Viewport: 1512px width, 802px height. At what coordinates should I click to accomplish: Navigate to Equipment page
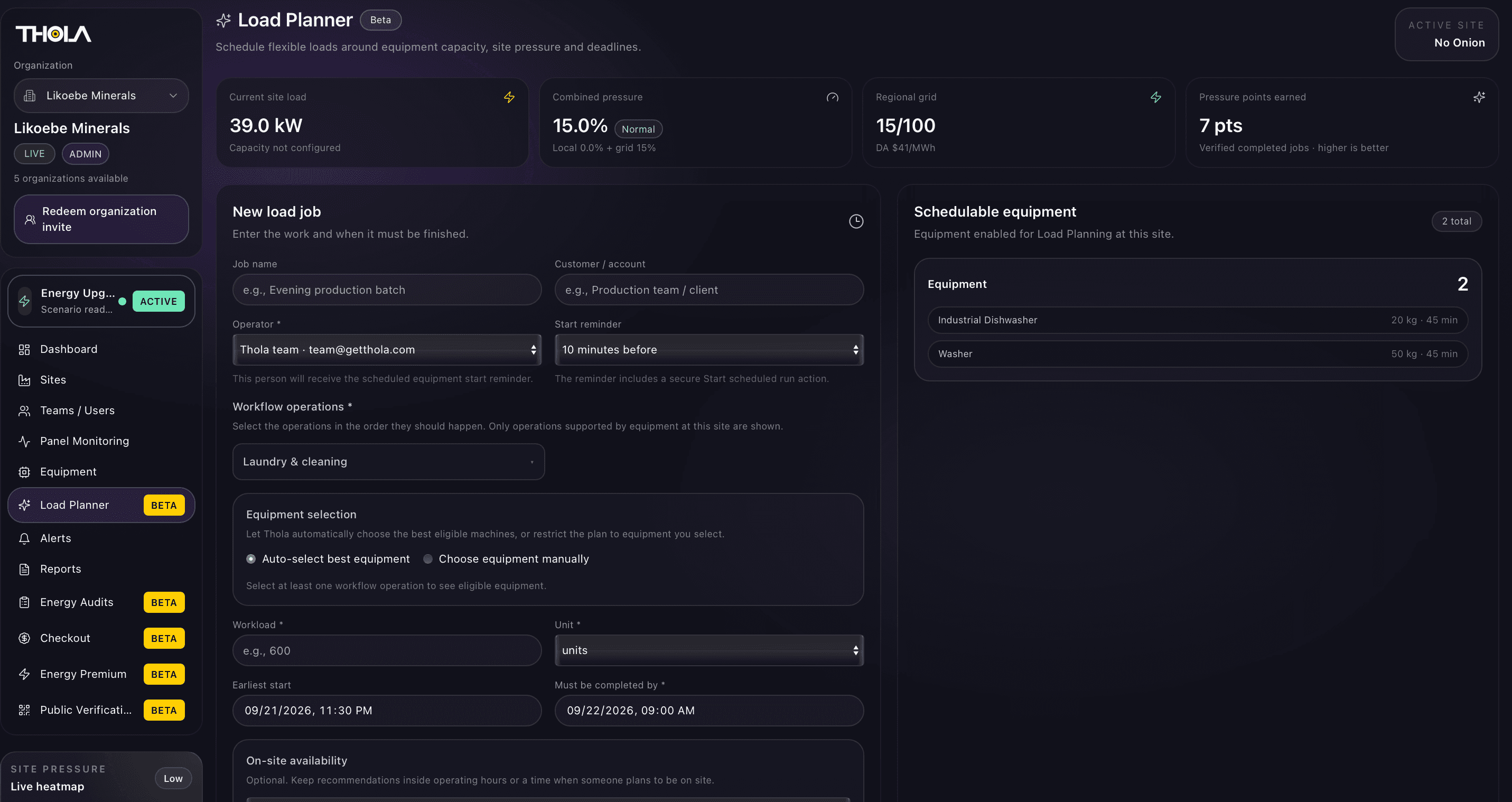101,471
